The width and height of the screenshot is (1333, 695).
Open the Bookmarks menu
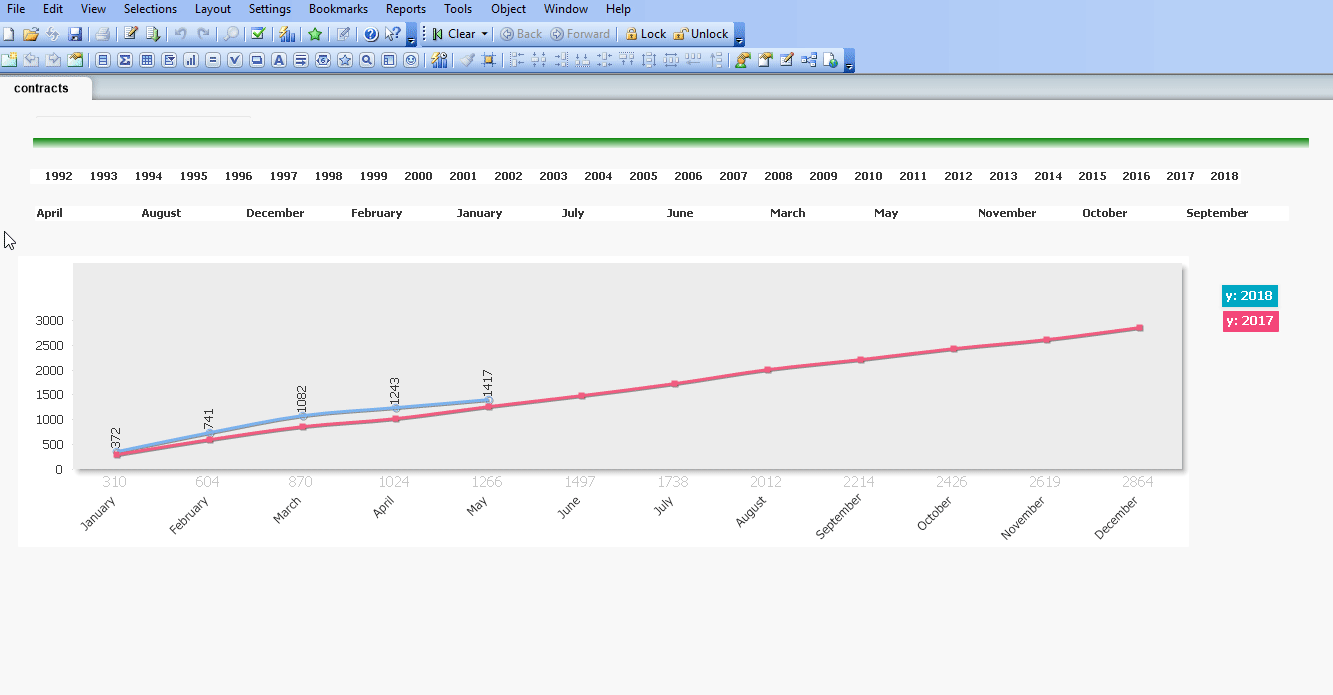coord(338,9)
